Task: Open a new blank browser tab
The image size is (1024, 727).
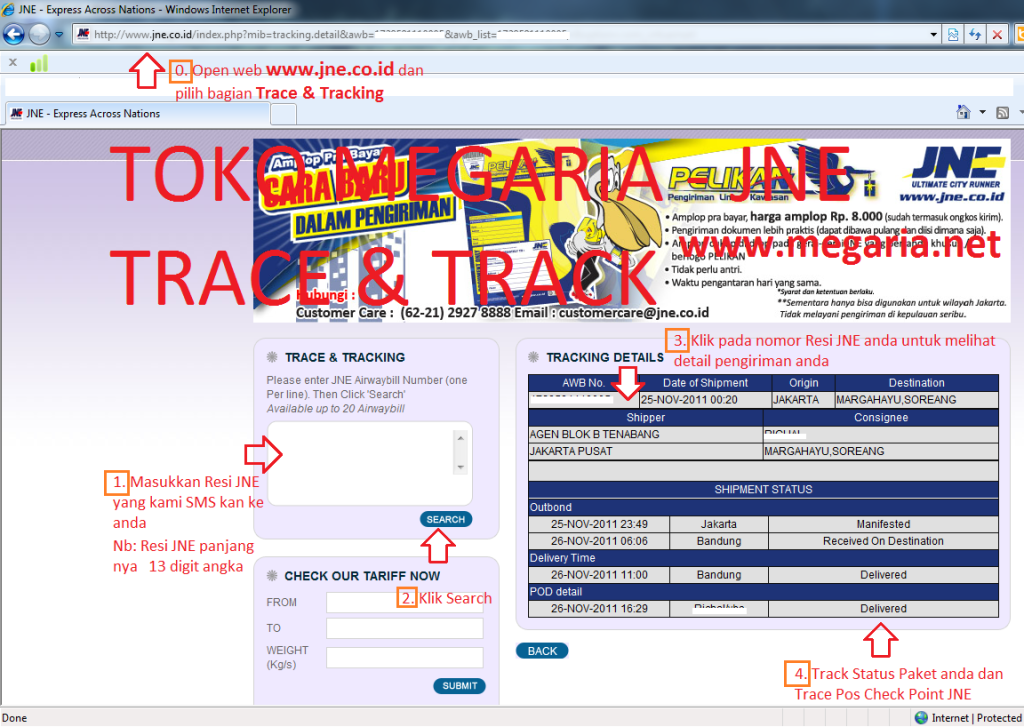Action: 283,114
